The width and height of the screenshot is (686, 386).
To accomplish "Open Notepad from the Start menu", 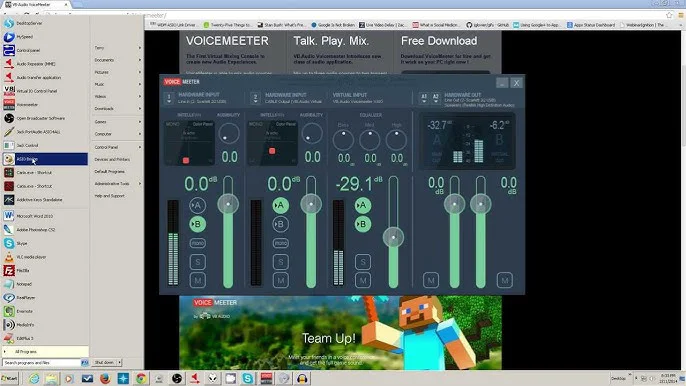I will (45, 284).
